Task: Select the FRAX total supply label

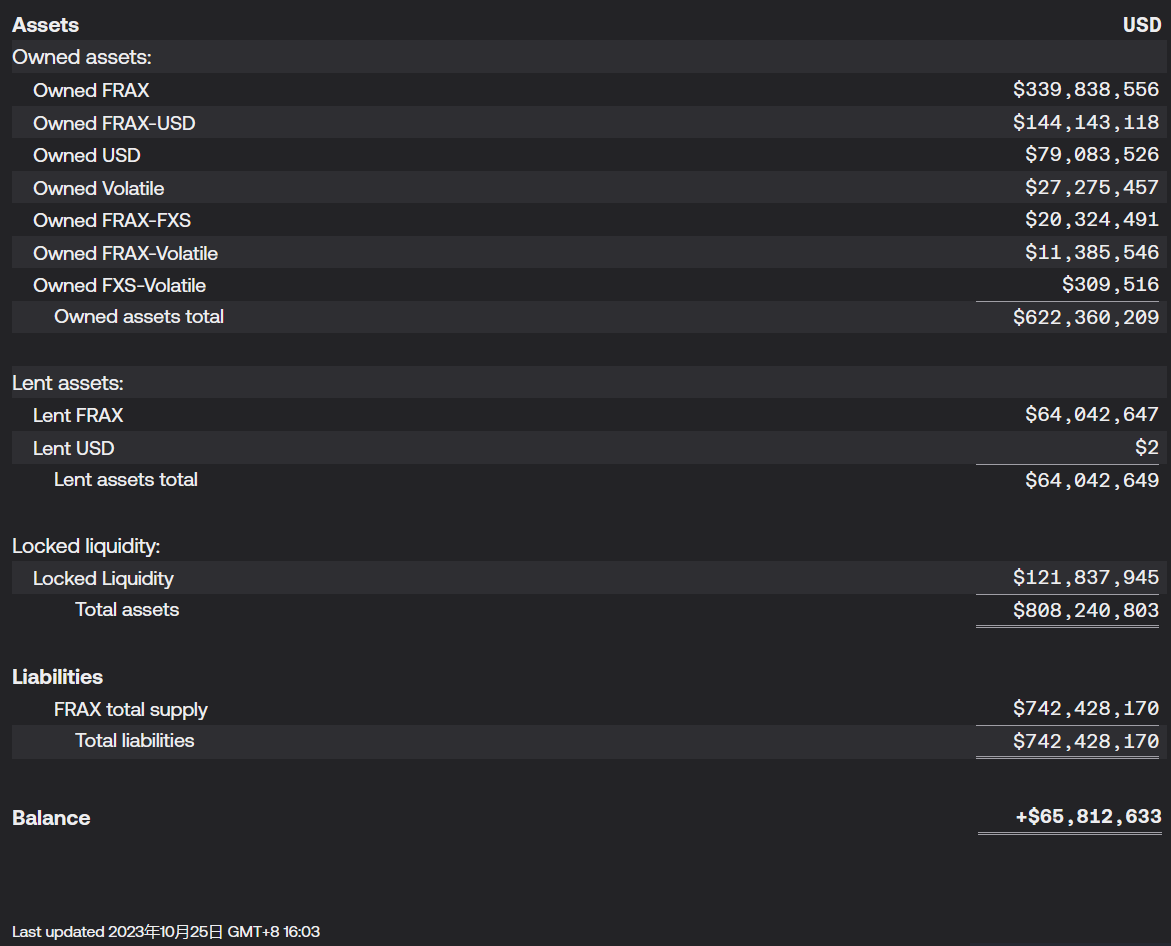Action: coord(131,709)
